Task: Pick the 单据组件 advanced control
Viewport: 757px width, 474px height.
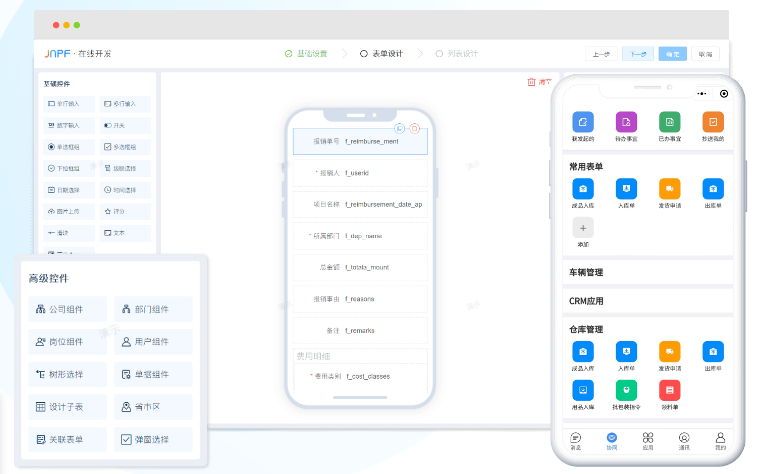Action: pyautogui.click(x=153, y=374)
